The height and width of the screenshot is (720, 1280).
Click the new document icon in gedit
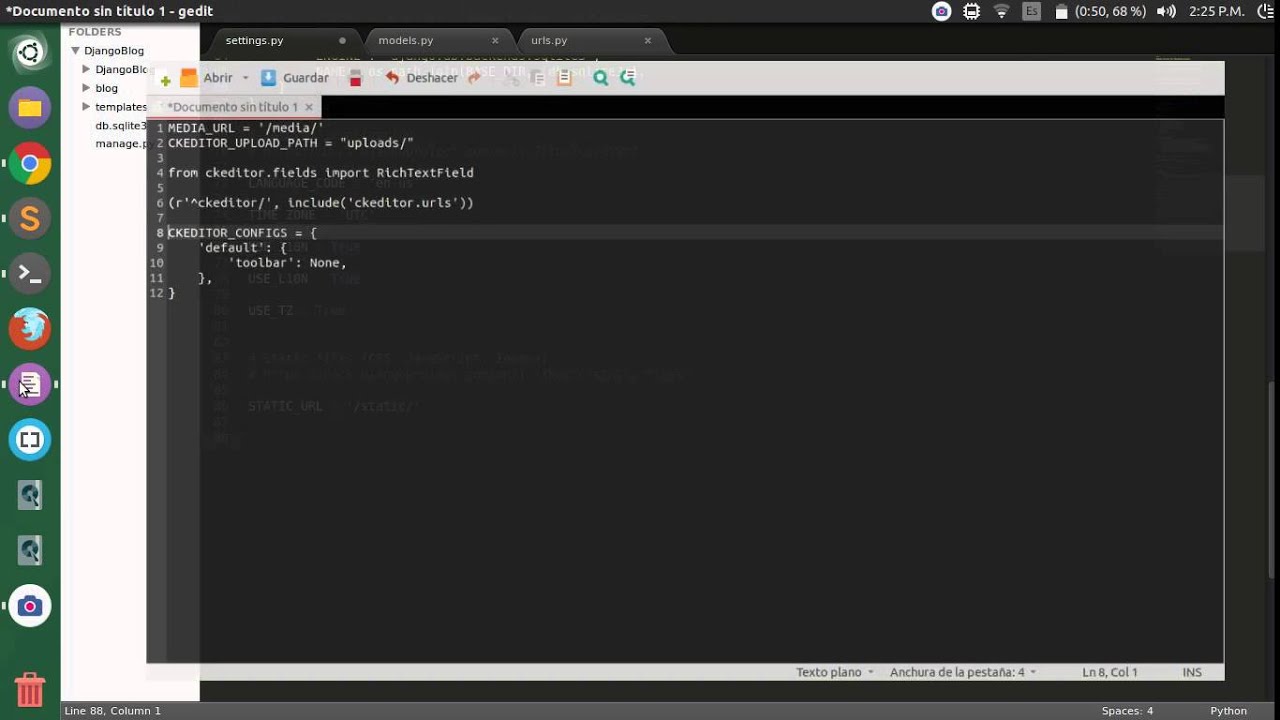(166, 79)
